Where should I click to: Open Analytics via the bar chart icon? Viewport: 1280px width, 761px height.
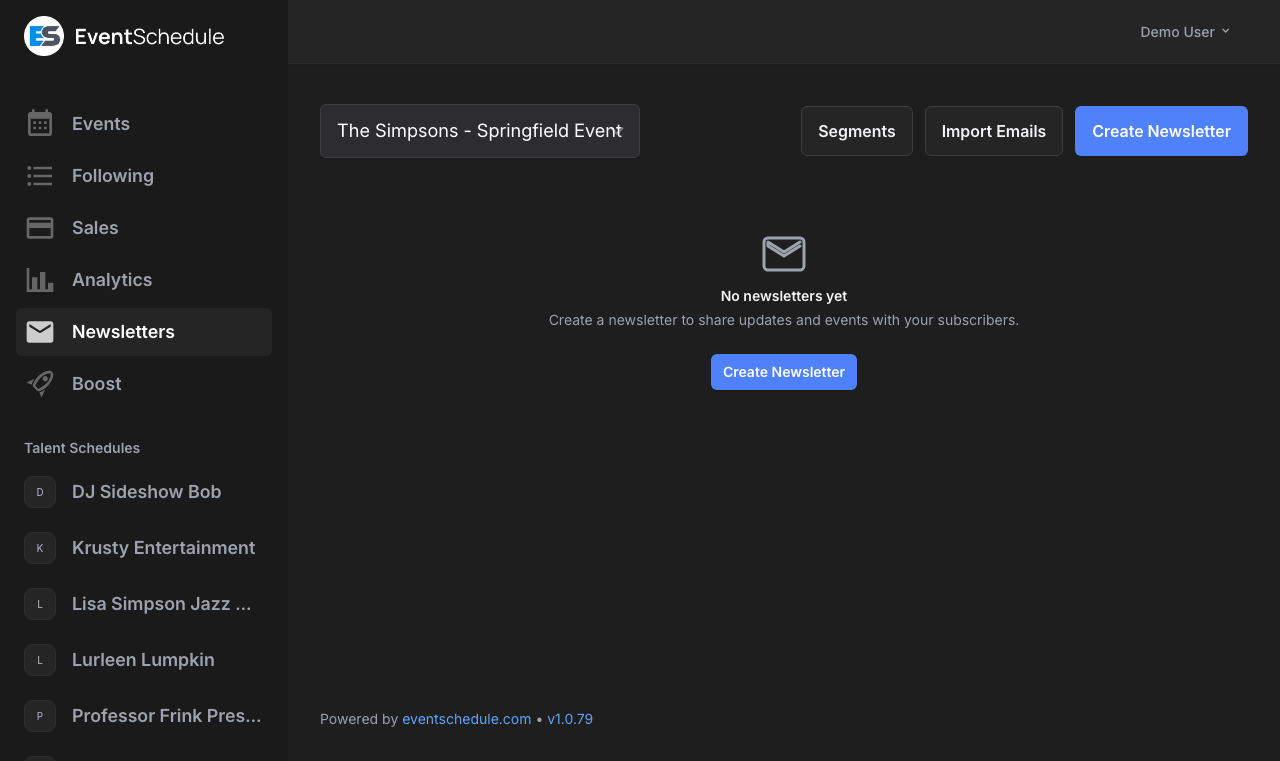tap(40, 279)
